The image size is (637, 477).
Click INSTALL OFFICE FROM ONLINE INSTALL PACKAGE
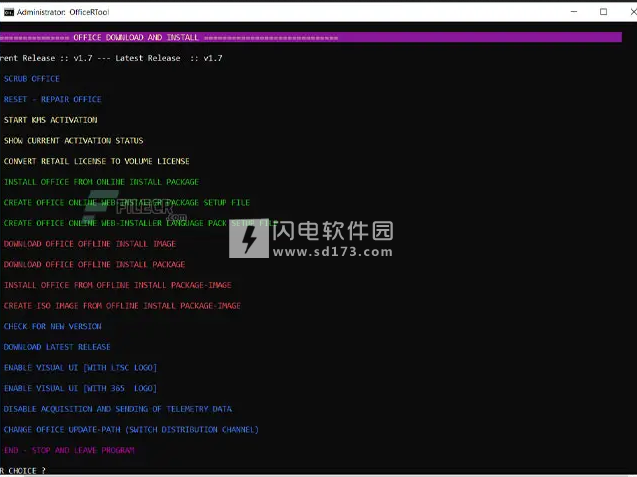point(101,182)
